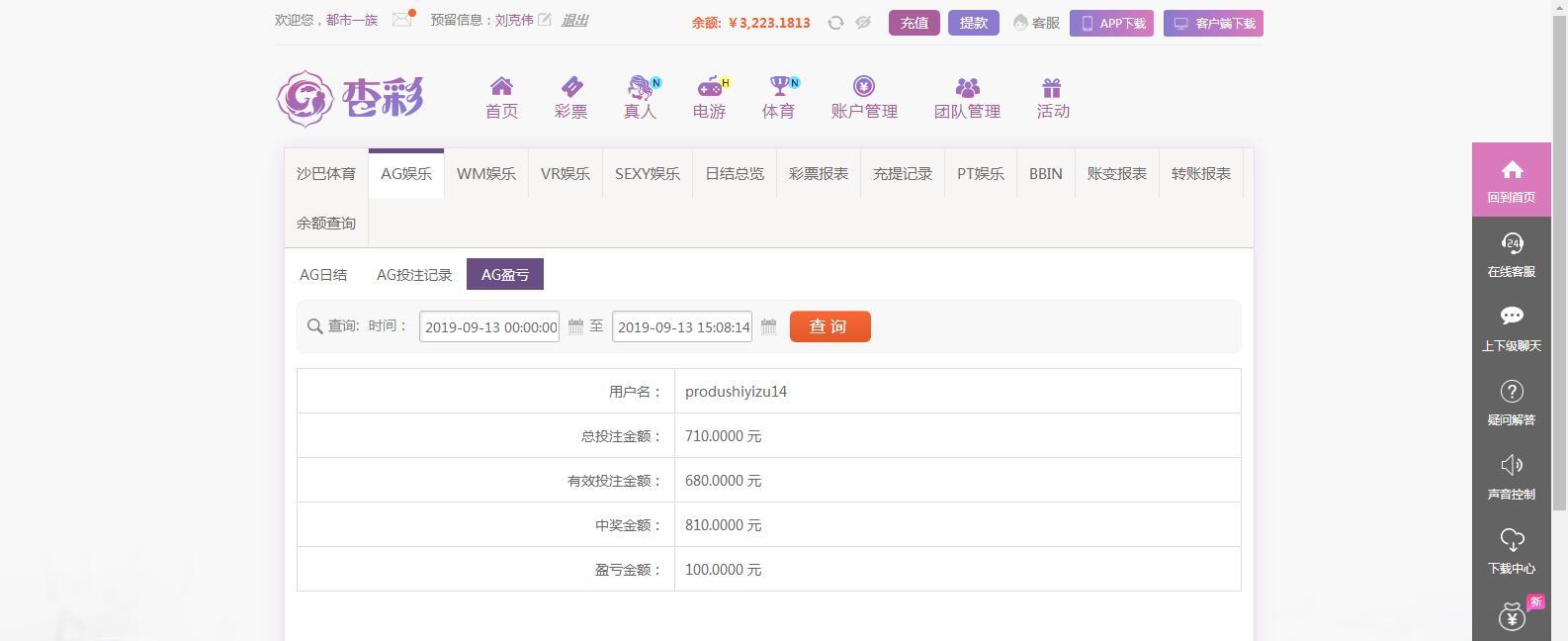Refresh the balance amount icon
The width and height of the screenshot is (1568, 641).
pyautogui.click(x=835, y=23)
